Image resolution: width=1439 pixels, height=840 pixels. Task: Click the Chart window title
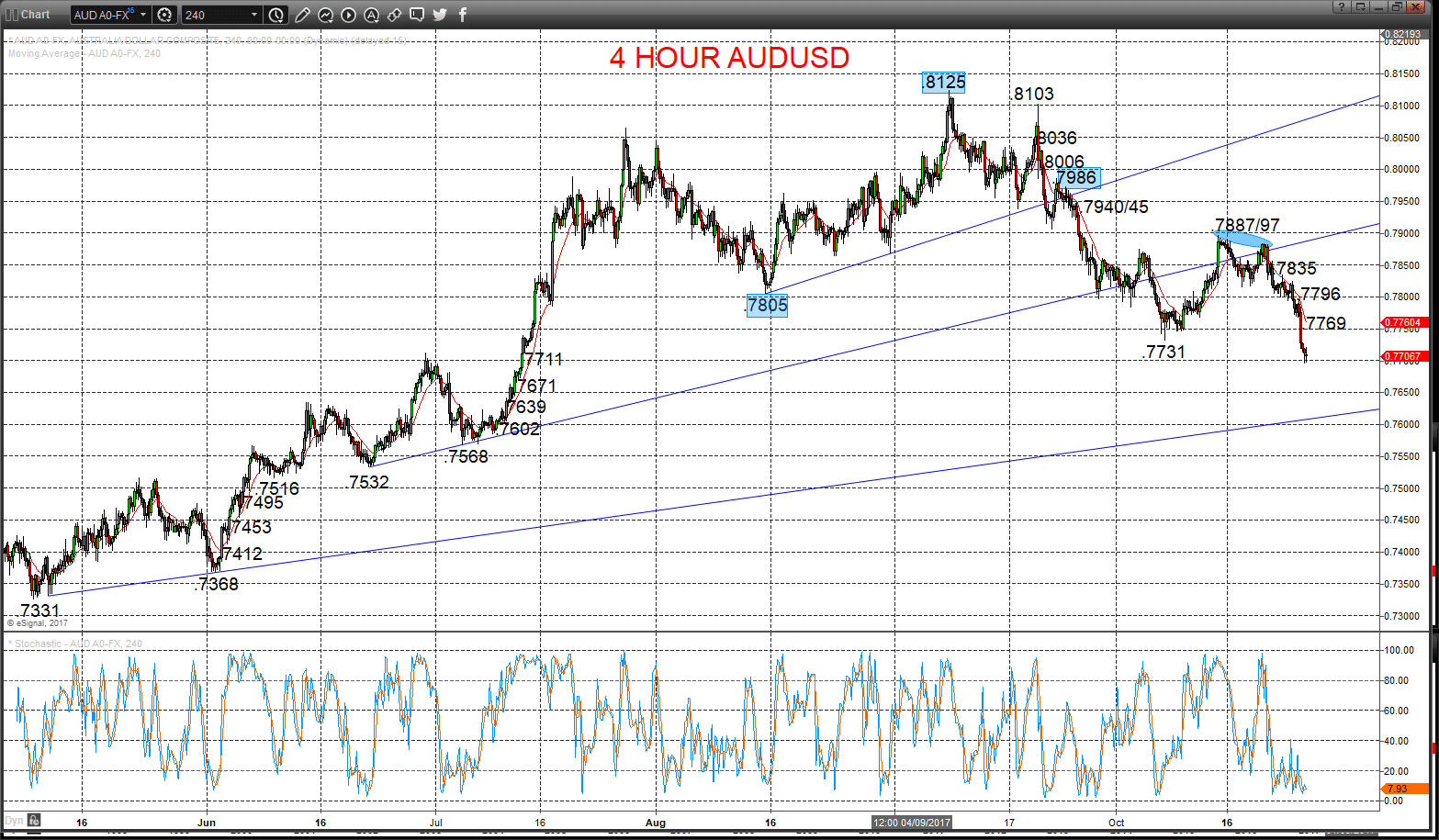click(35, 15)
